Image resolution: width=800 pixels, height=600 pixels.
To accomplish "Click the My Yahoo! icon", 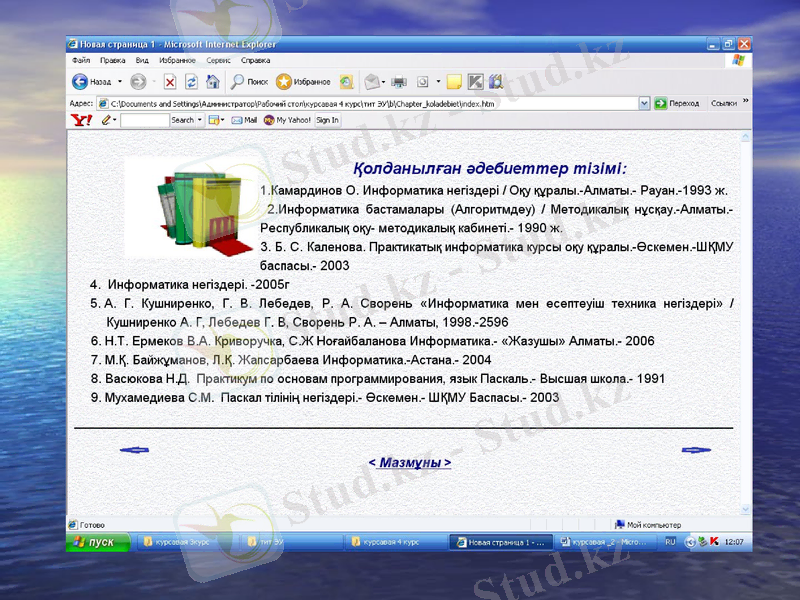I will [268, 119].
